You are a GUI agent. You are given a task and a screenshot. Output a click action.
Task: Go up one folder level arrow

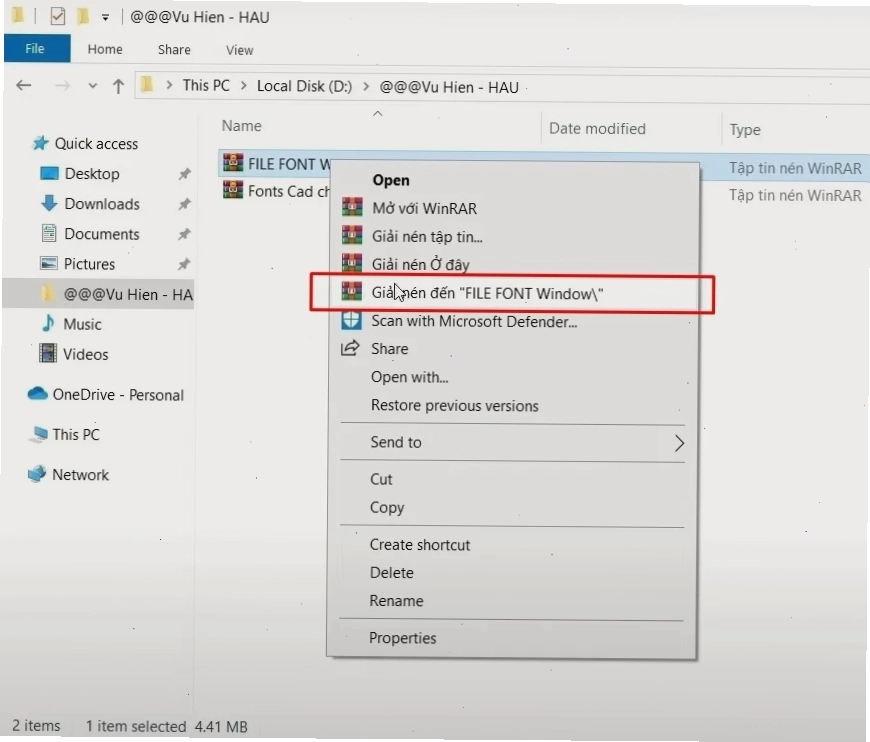point(118,86)
